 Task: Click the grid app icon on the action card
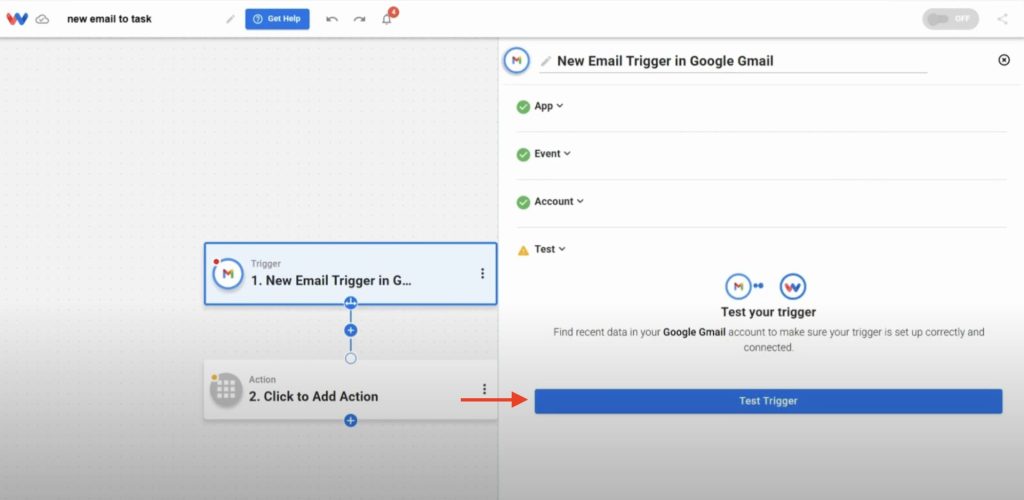tap(226, 390)
